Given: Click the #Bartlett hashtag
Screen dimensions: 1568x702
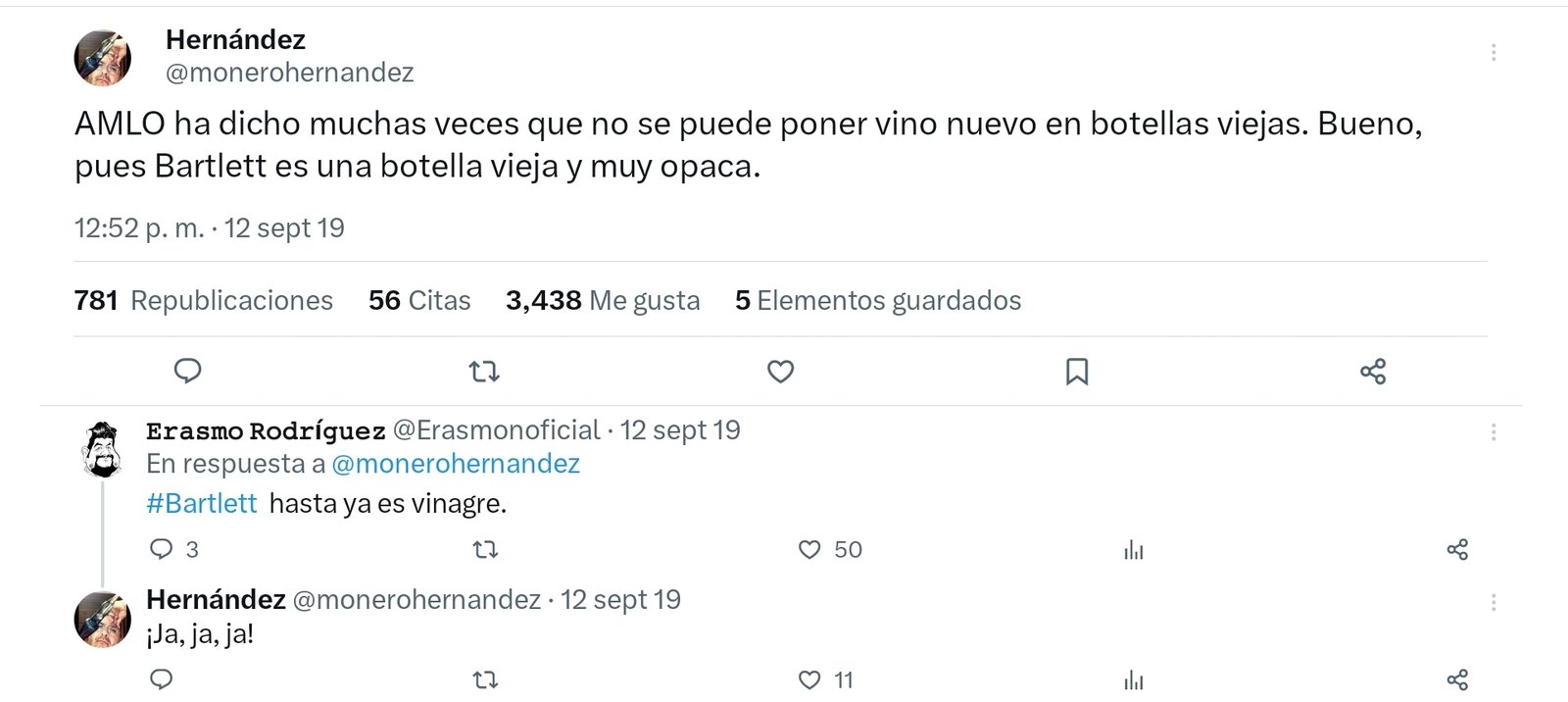Looking at the screenshot, I should [201, 504].
